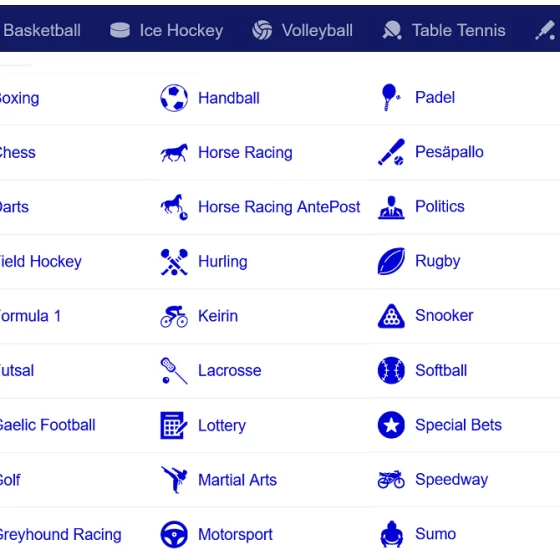Image resolution: width=560 pixels, height=560 pixels.
Task: Click the Sumo wrestler icon
Action: pyautogui.click(x=391, y=534)
